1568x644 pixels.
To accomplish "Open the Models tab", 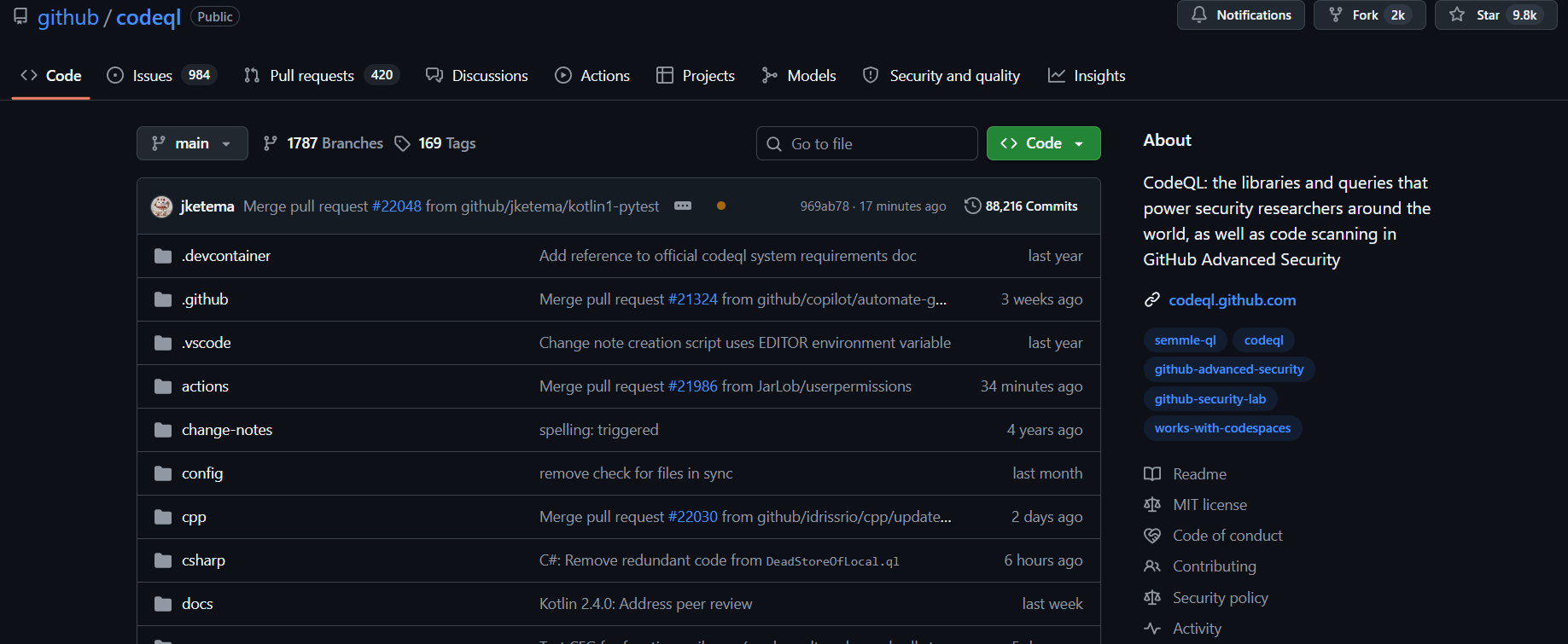I will (798, 76).
